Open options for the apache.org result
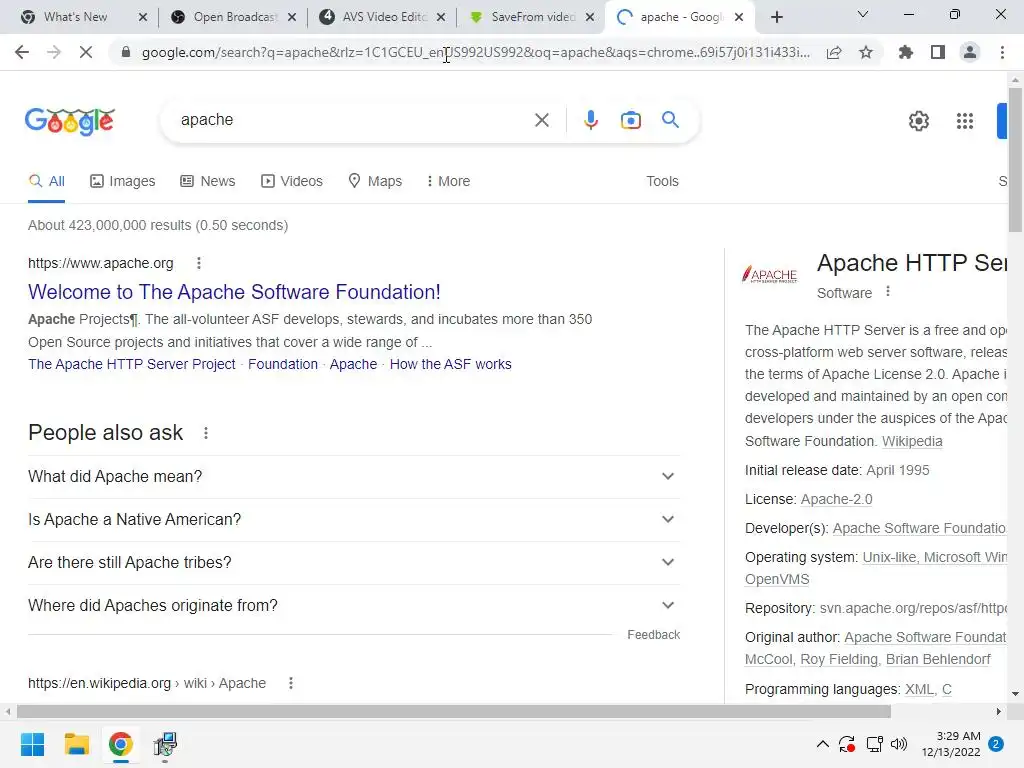 coord(199,263)
